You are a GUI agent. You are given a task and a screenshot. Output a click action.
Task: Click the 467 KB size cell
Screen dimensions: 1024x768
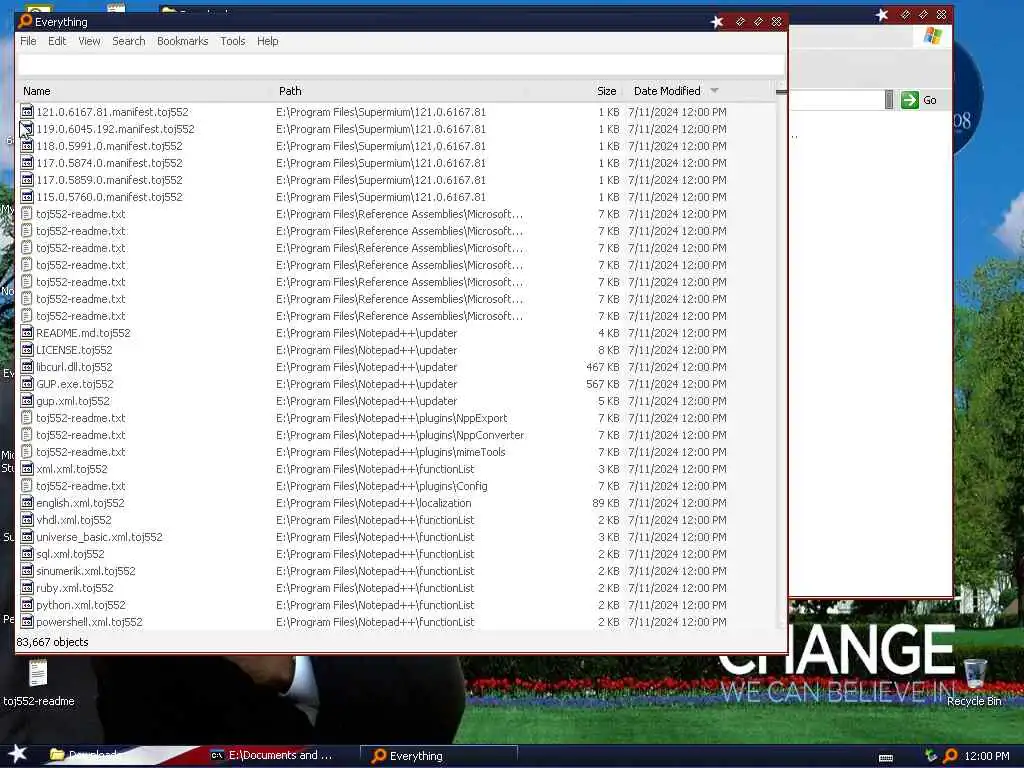pyautogui.click(x=602, y=367)
